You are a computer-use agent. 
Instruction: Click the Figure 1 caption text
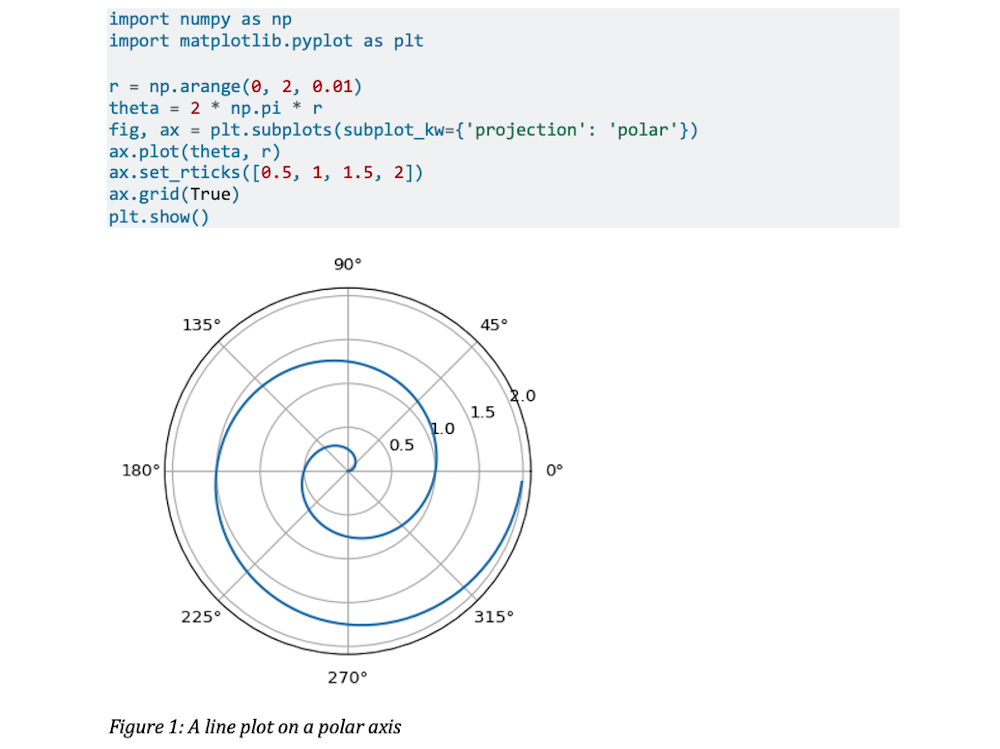254,727
